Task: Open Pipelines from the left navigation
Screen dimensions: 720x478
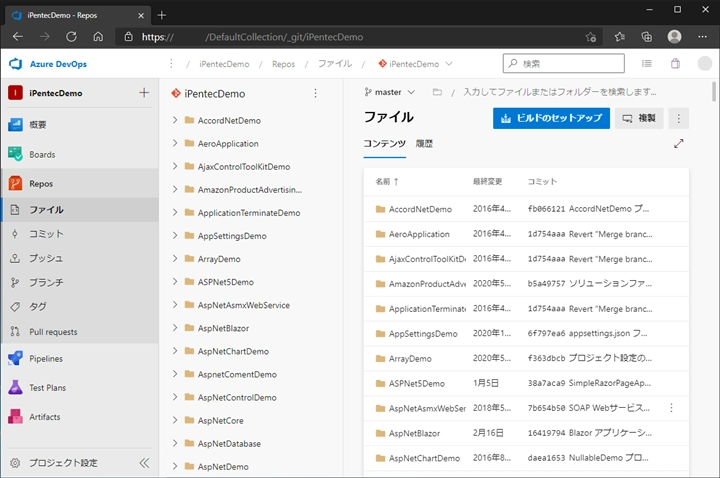Action: [45, 358]
